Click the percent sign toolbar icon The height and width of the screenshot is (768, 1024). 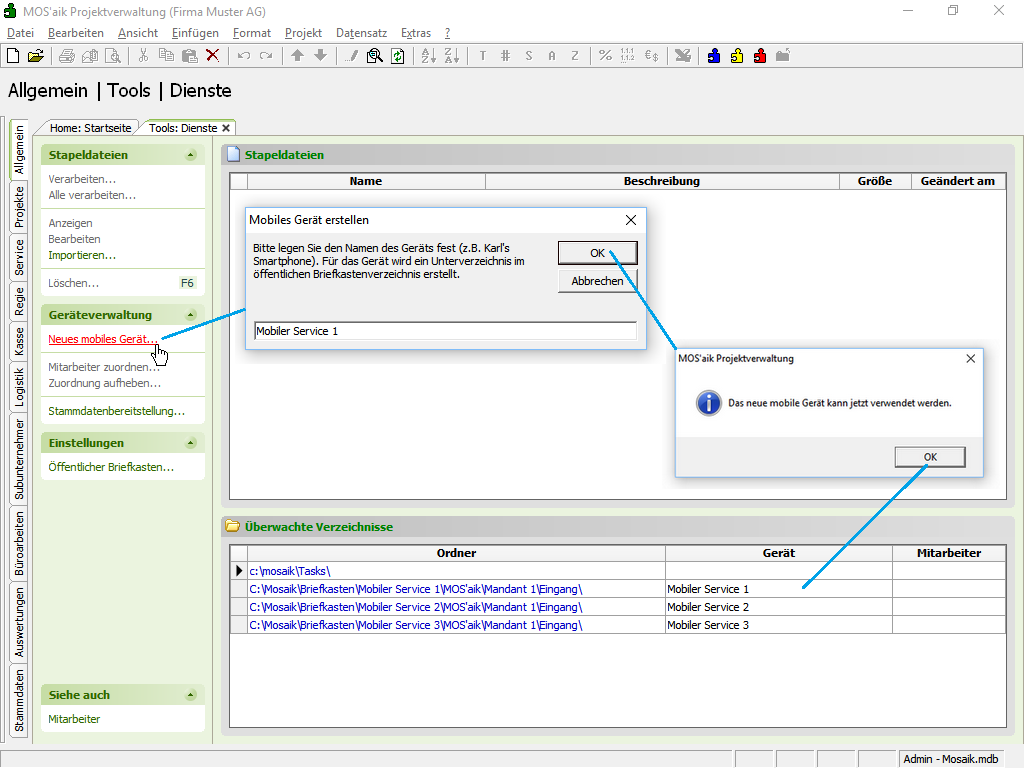(x=605, y=56)
